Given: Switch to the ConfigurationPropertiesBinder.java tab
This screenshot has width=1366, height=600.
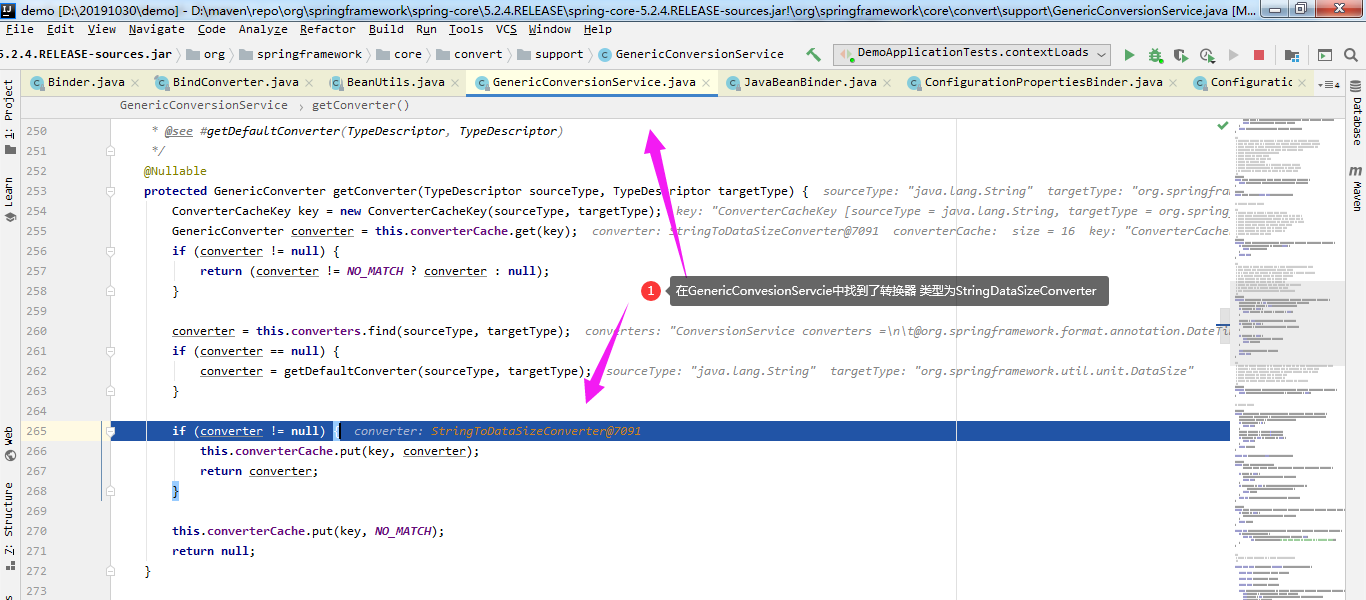Looking at the screenshot, I should (x=1044, y=83).
